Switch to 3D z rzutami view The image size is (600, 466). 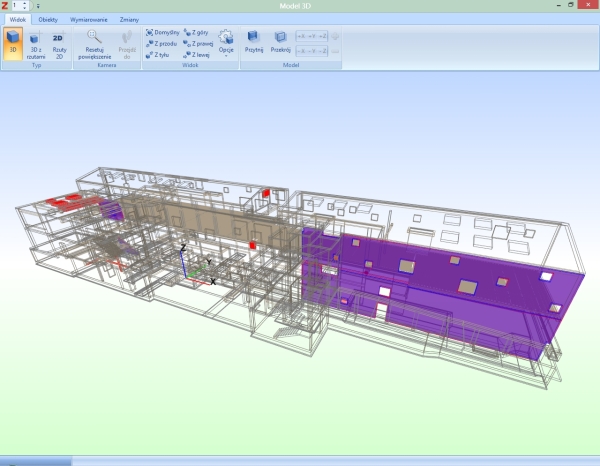[x=36, y=44]
